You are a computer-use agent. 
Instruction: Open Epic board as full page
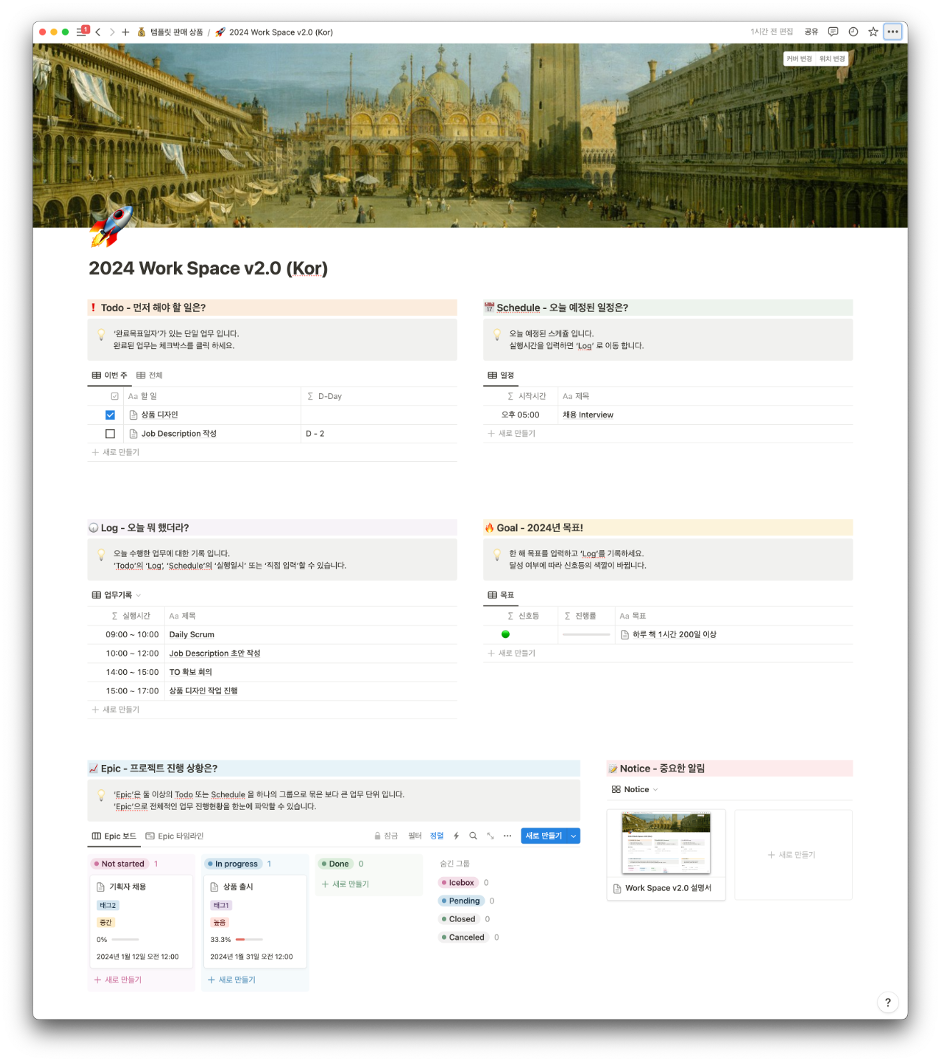pos(490,836)
